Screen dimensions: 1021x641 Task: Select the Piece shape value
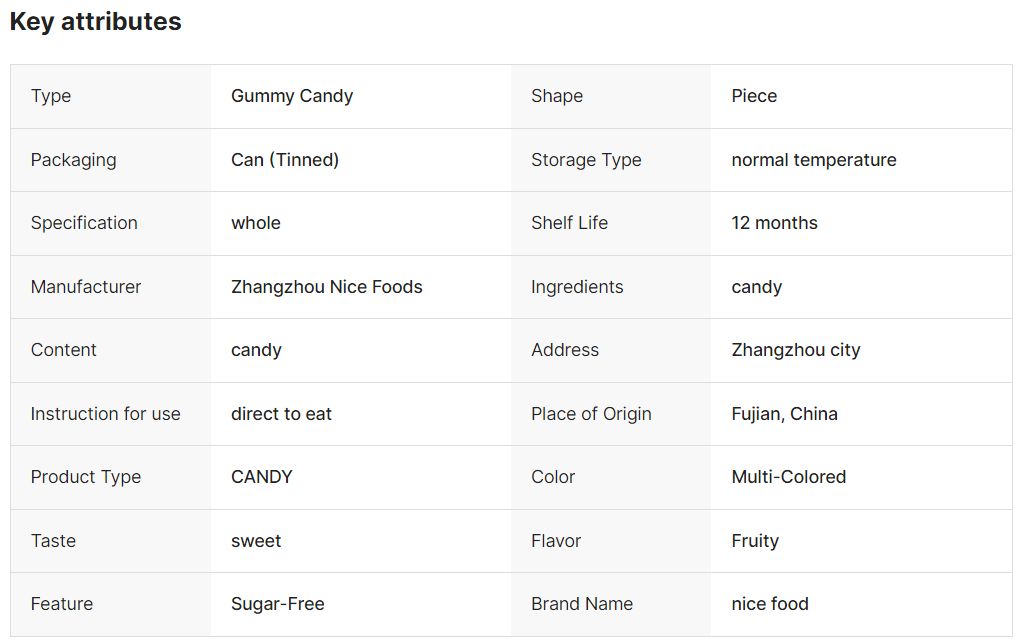(x=754, y=96)
